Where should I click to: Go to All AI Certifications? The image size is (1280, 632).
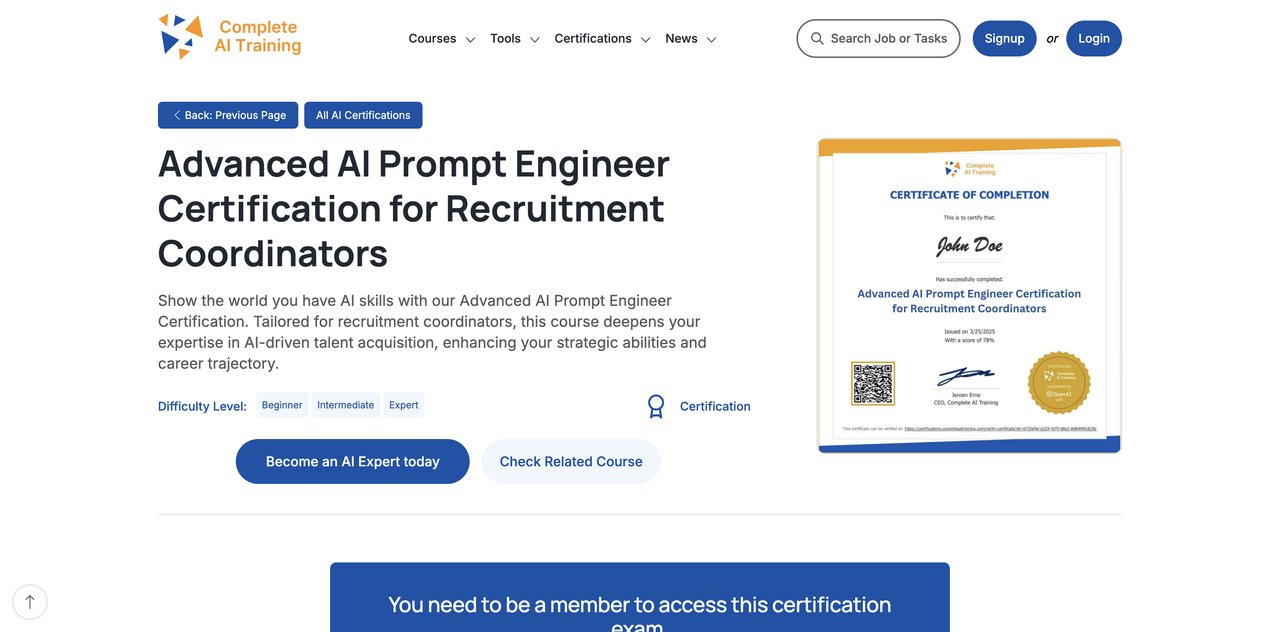[x=363, y=115]
